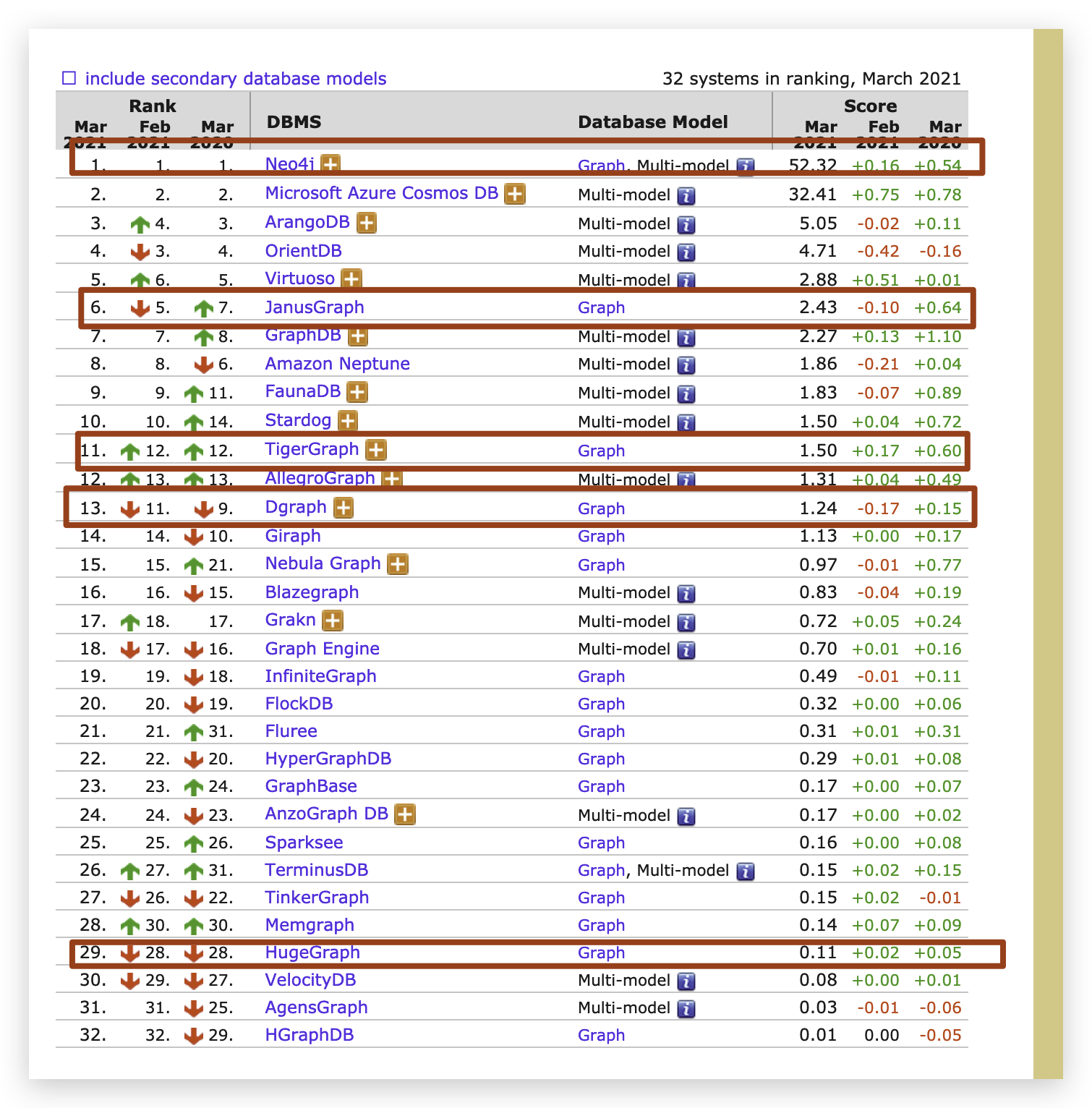Viewport: 1092px width, 1108px height.
Task: Open the Virtuoso link
Action: (300, 278)
